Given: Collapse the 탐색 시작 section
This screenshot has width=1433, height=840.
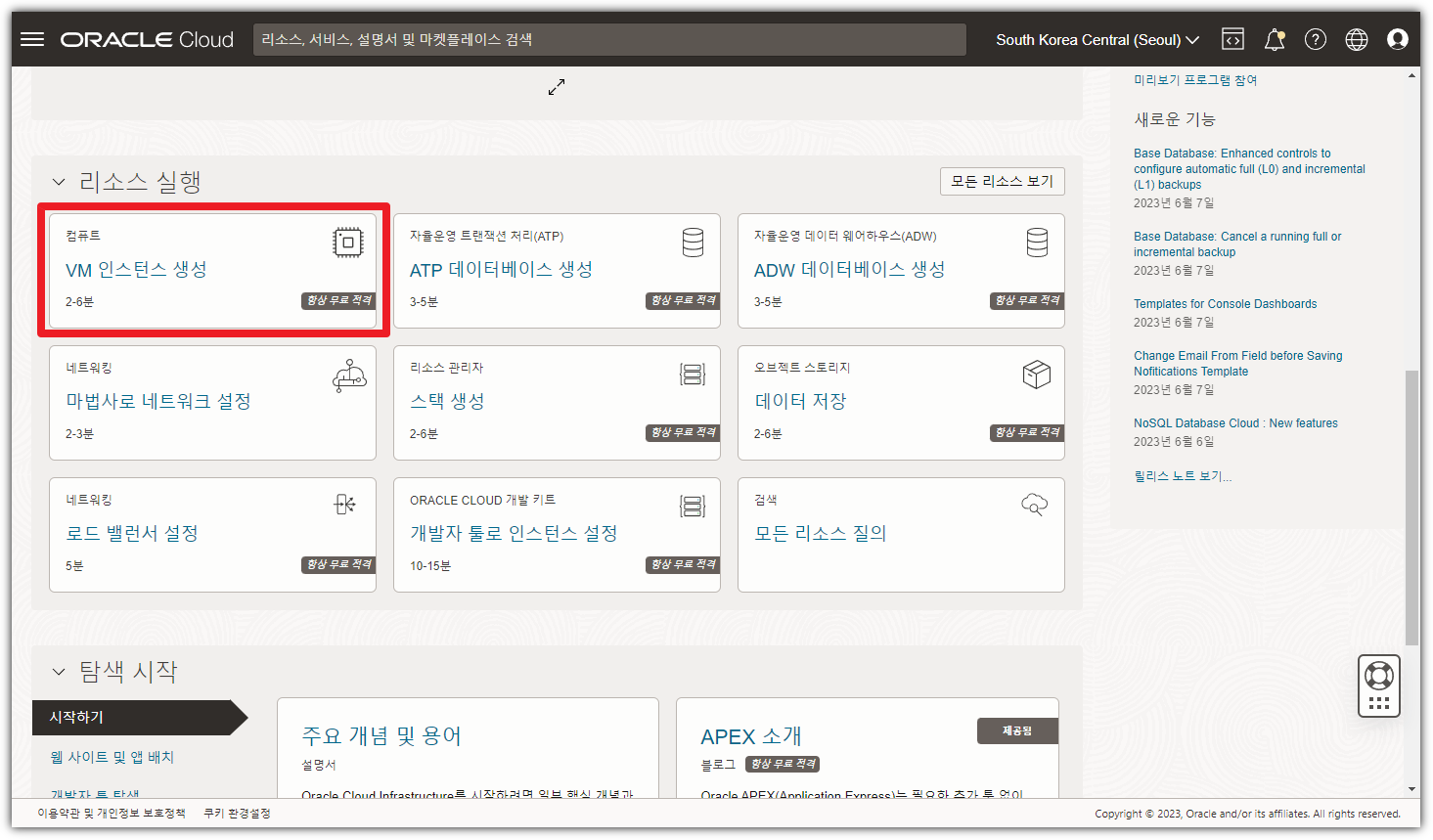Looking at the screenshot, I should (x=59, y=672).
